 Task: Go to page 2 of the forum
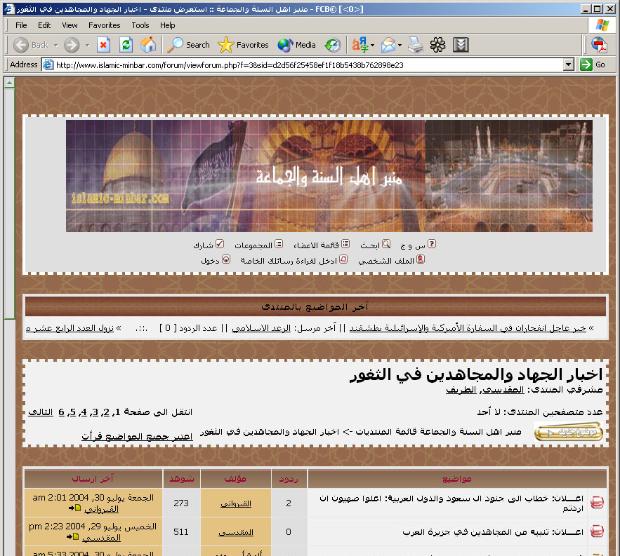[x=106, y=412]
